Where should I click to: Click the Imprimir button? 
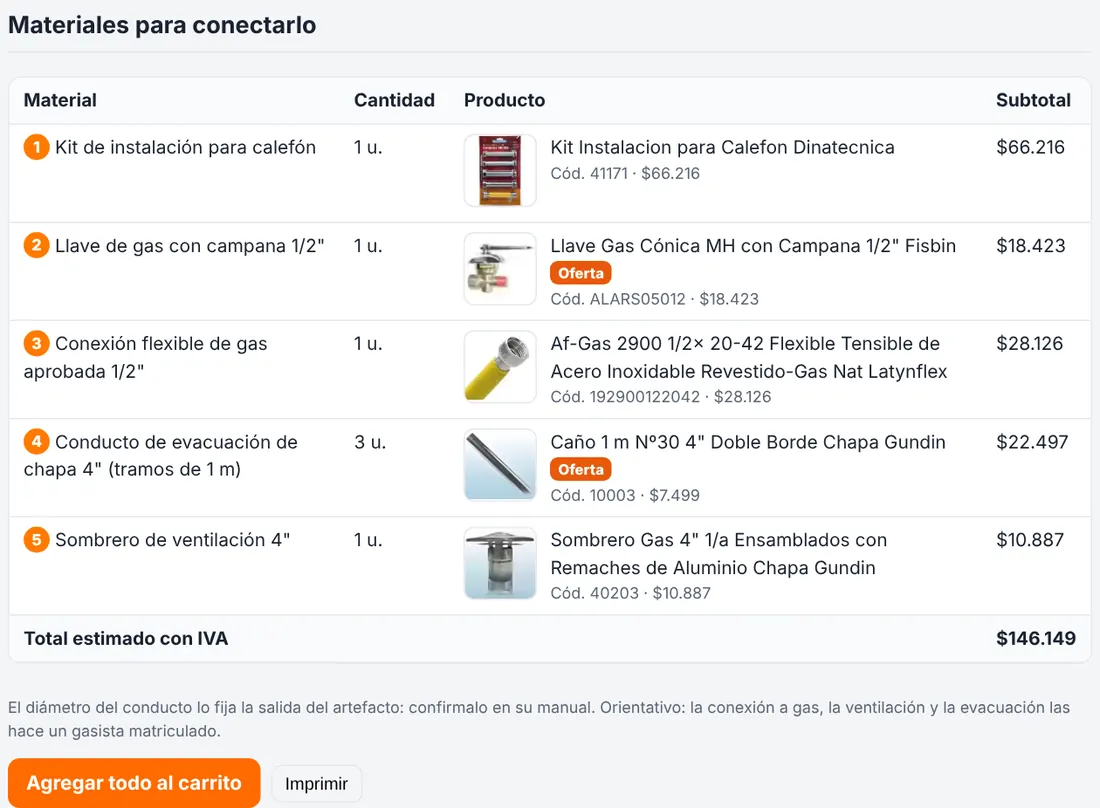tap(316, 783)
